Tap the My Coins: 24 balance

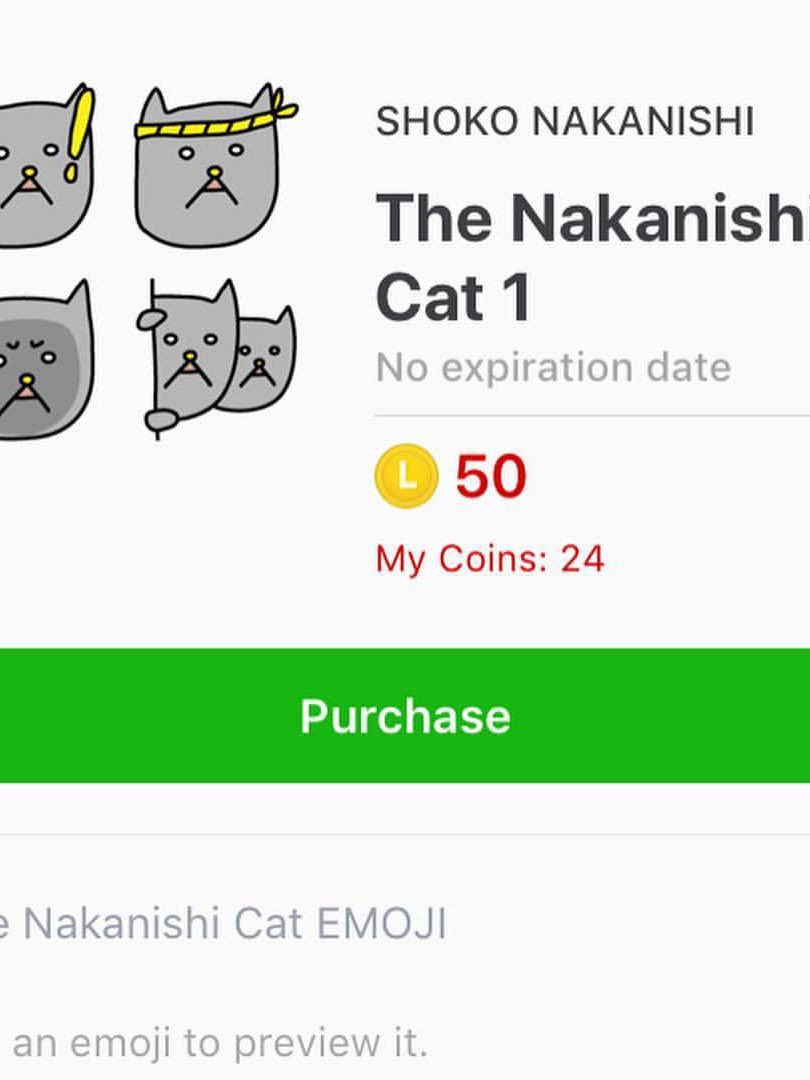point(490,558)
